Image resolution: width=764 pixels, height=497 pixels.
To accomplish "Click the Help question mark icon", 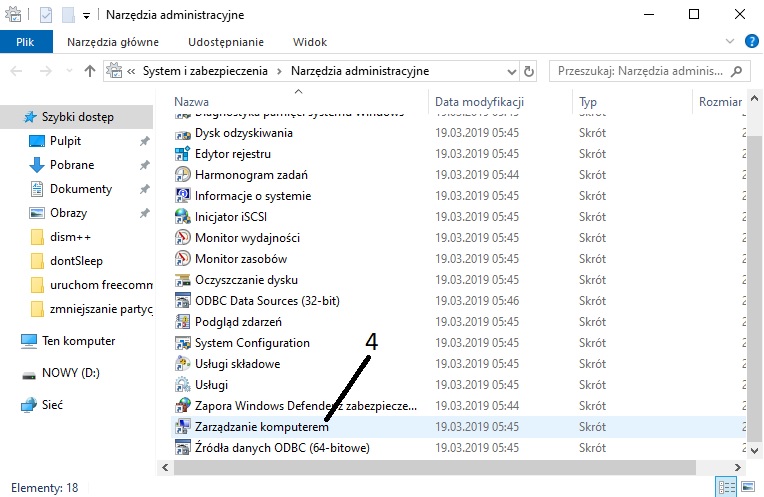I will point(752,41).
